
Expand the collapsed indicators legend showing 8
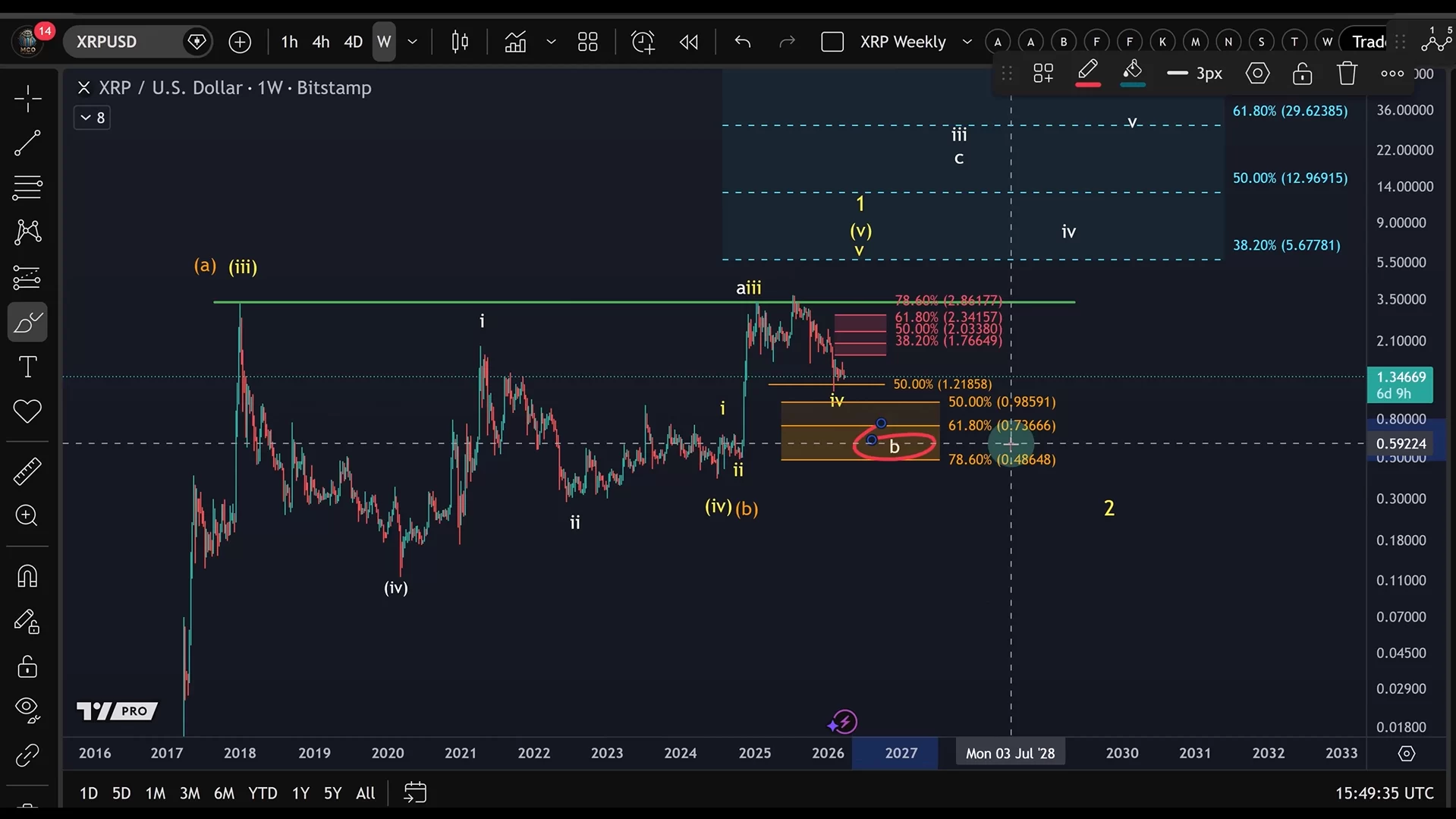(92, 118)
